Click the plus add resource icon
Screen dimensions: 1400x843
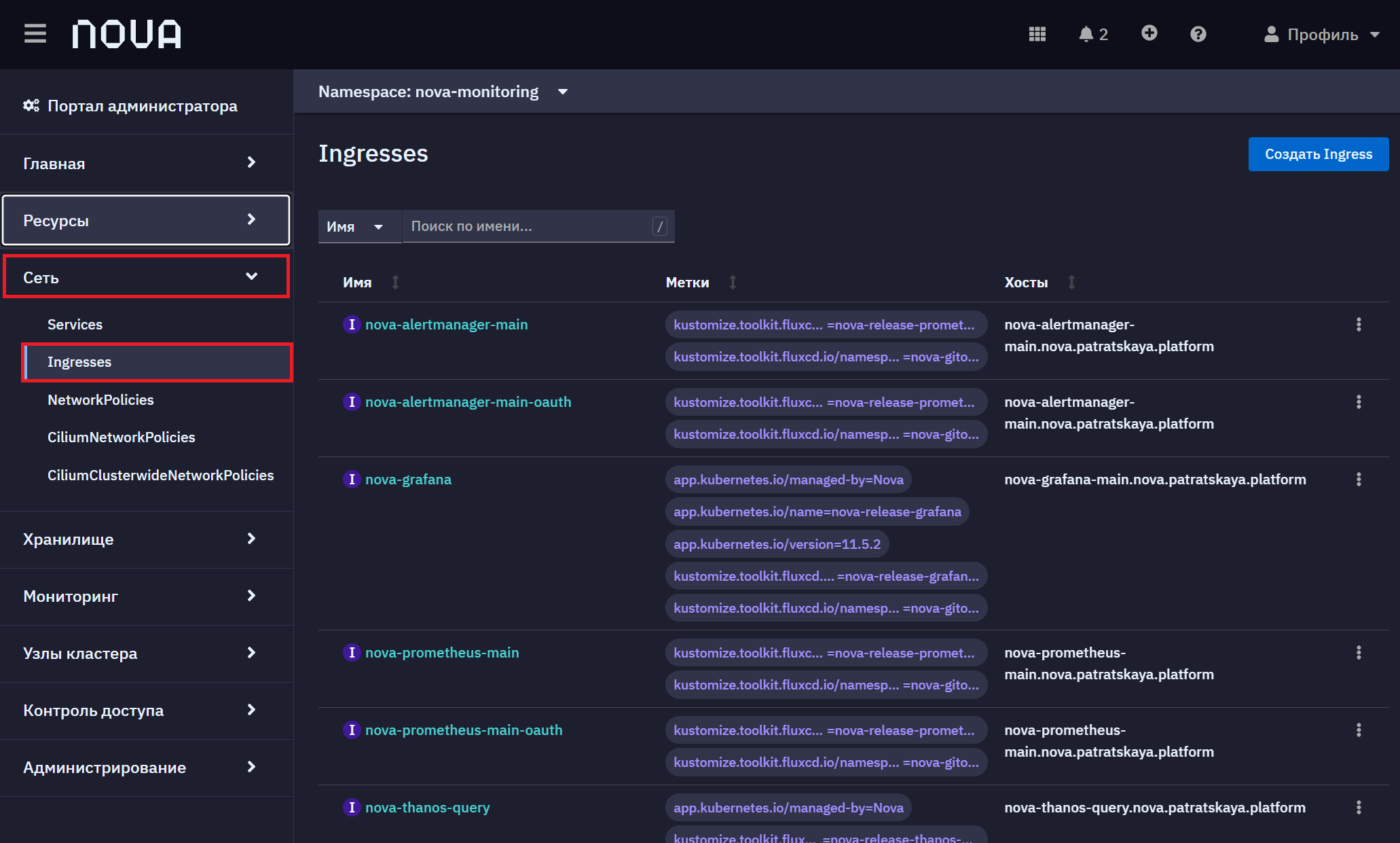tap(1149, 33)
